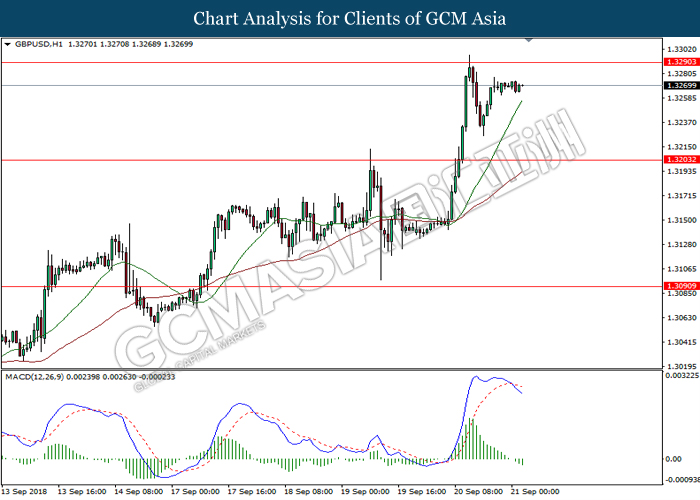Click the MACD 0.00 scale value
The height and width of the screenshot is (500, 700).
coord(673,459)
